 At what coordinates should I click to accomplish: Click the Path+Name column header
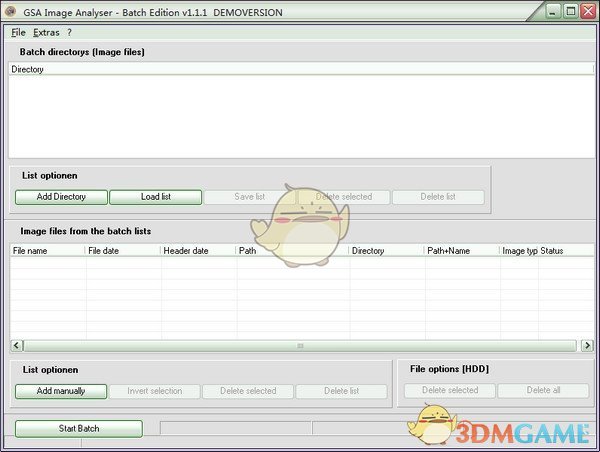pos(462,251)
